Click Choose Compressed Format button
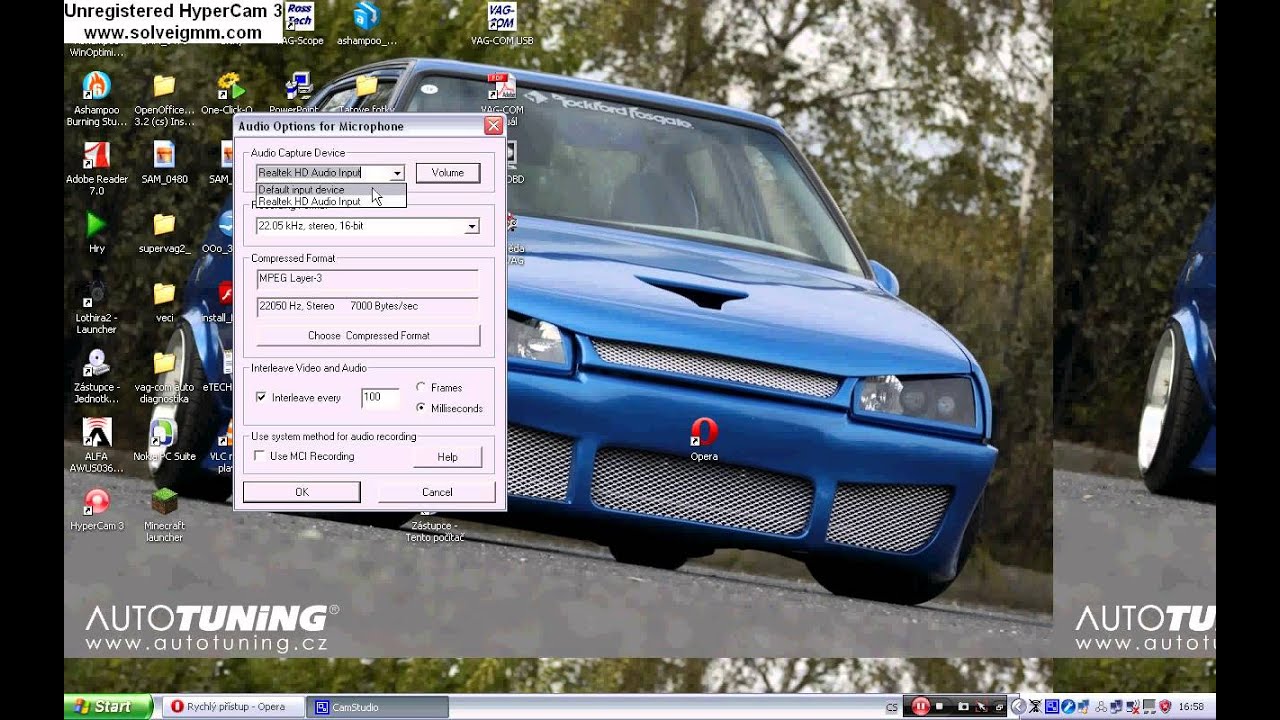1280x720 pixels. [x=369, y=335]
